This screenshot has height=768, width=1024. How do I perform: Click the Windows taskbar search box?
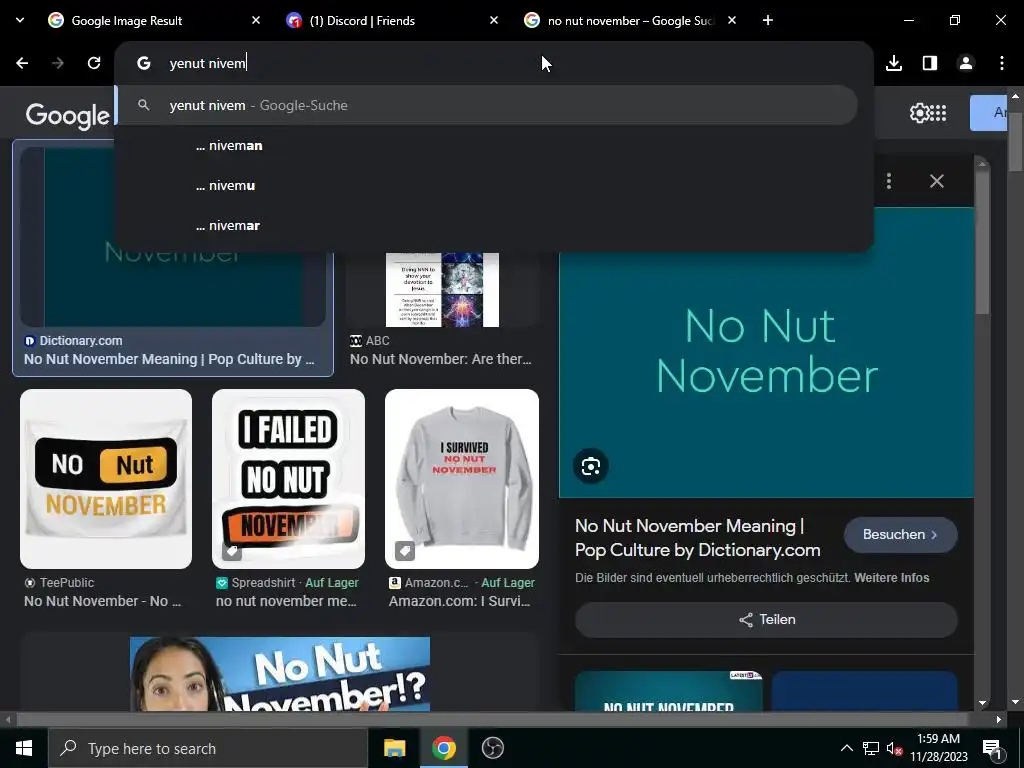(208, 748)
